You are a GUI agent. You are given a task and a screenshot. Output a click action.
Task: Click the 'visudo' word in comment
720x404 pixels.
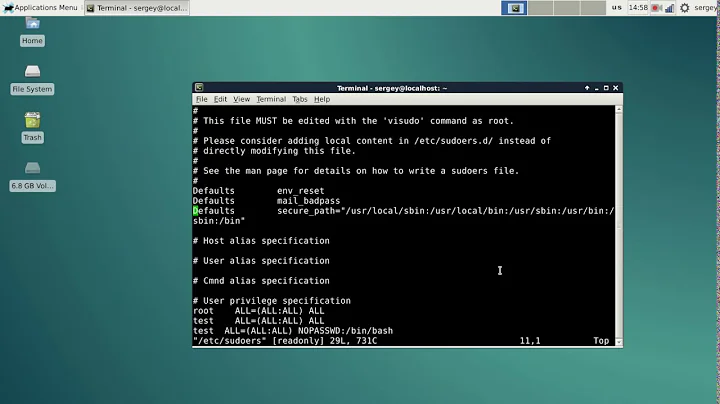403,121
